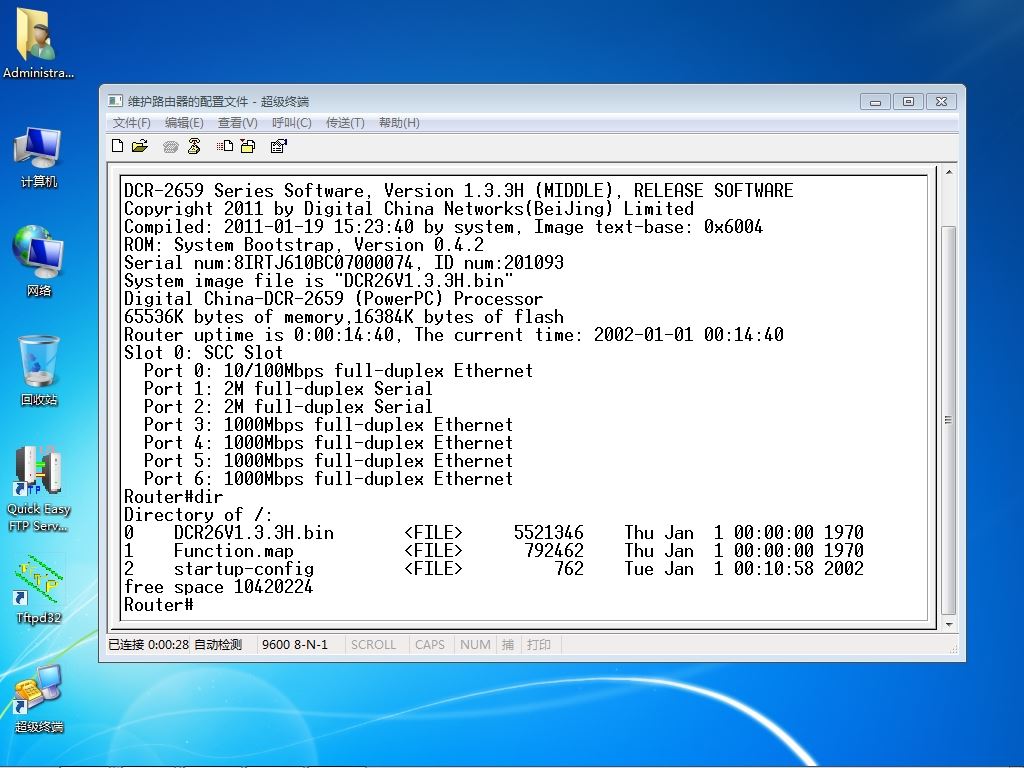Open the 查看(V) menu
Image resolution: width=1024 pixels, height=768 pixels.
click(x=238, y=123)
